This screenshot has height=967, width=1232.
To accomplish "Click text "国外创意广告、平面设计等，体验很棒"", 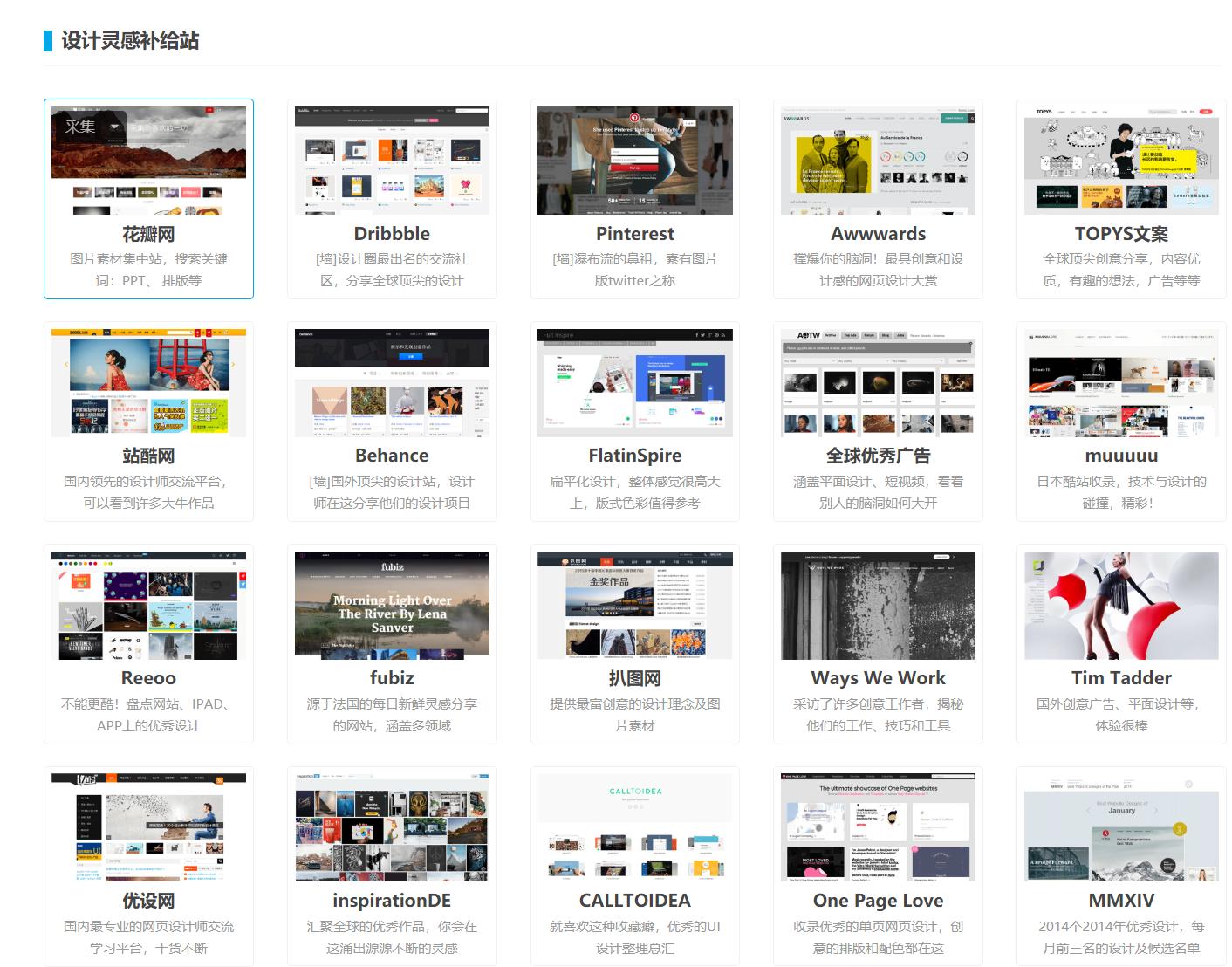I will pos(1121,715).
